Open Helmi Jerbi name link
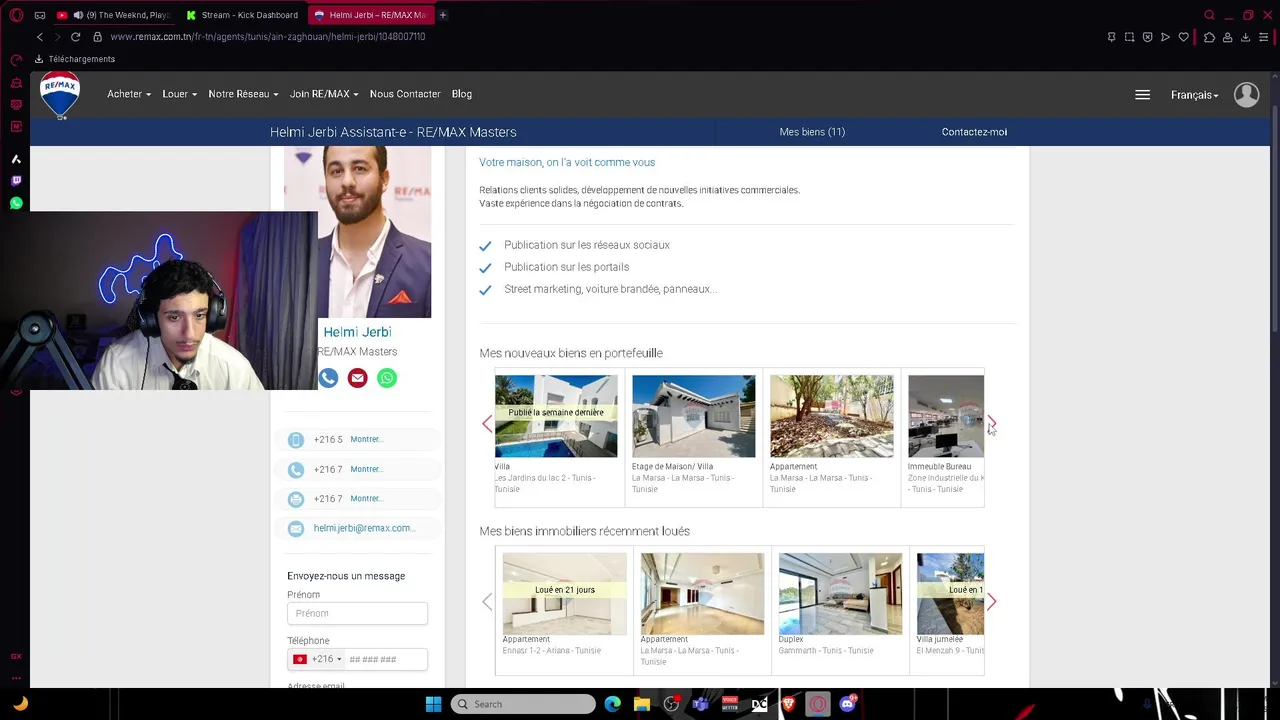Screen dimensions: 1280x720 coord(357,332)
